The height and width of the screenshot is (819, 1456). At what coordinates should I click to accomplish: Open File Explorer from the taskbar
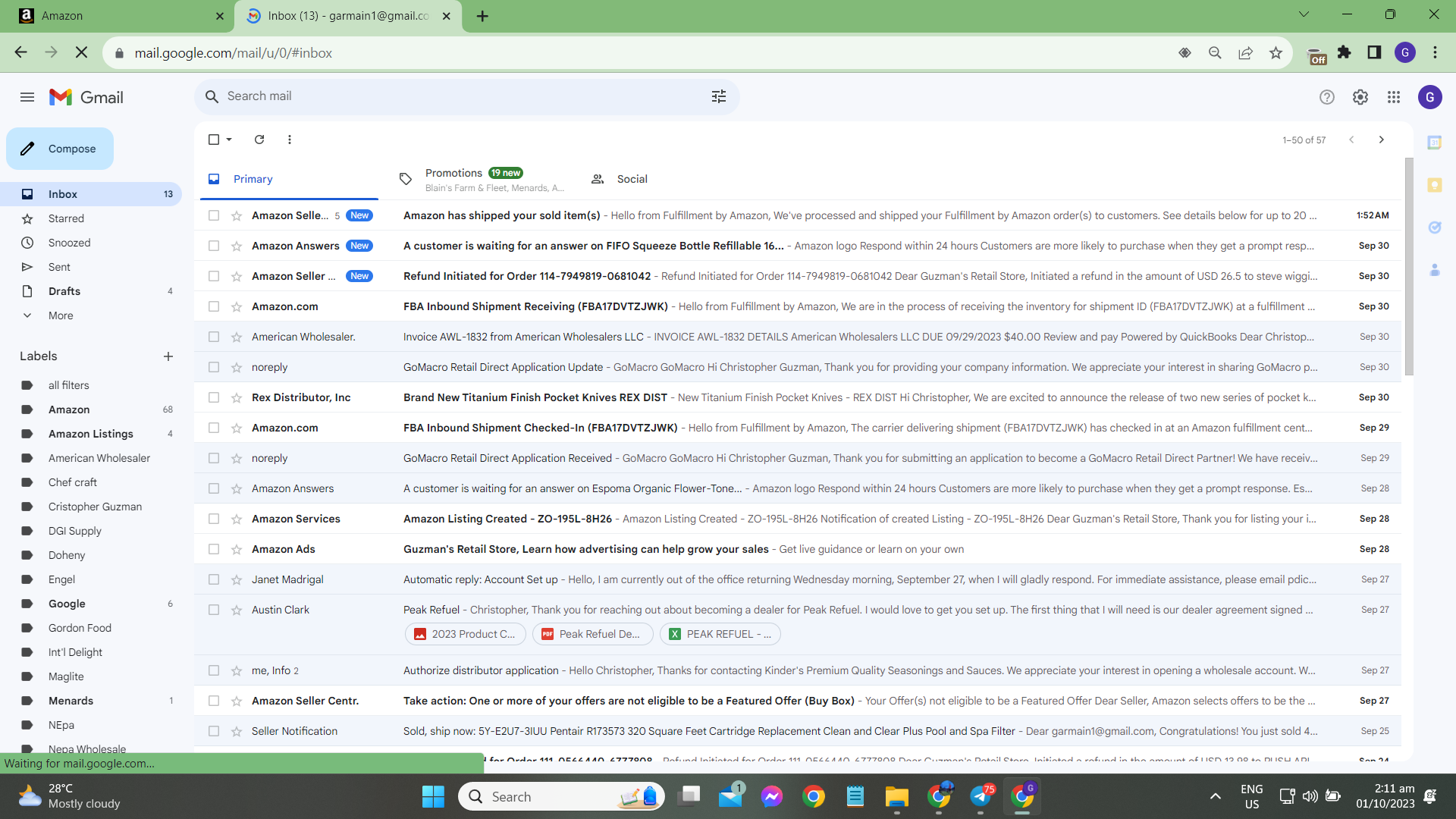[x=897, y=796]
